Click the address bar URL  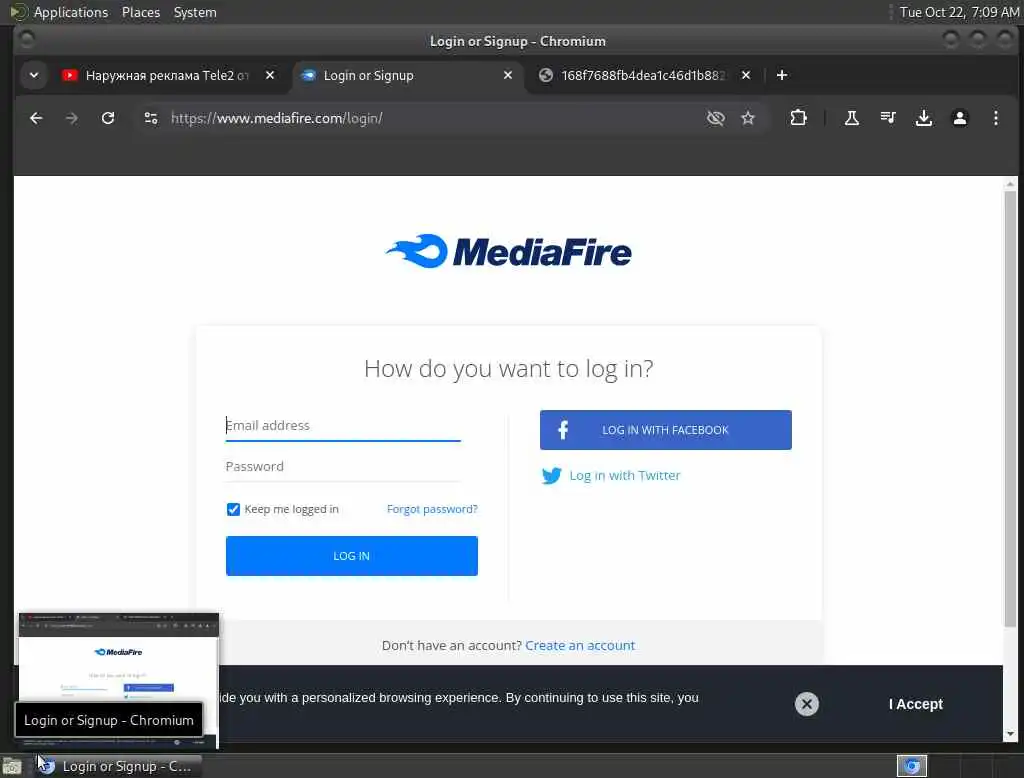(x=277, y=118)
